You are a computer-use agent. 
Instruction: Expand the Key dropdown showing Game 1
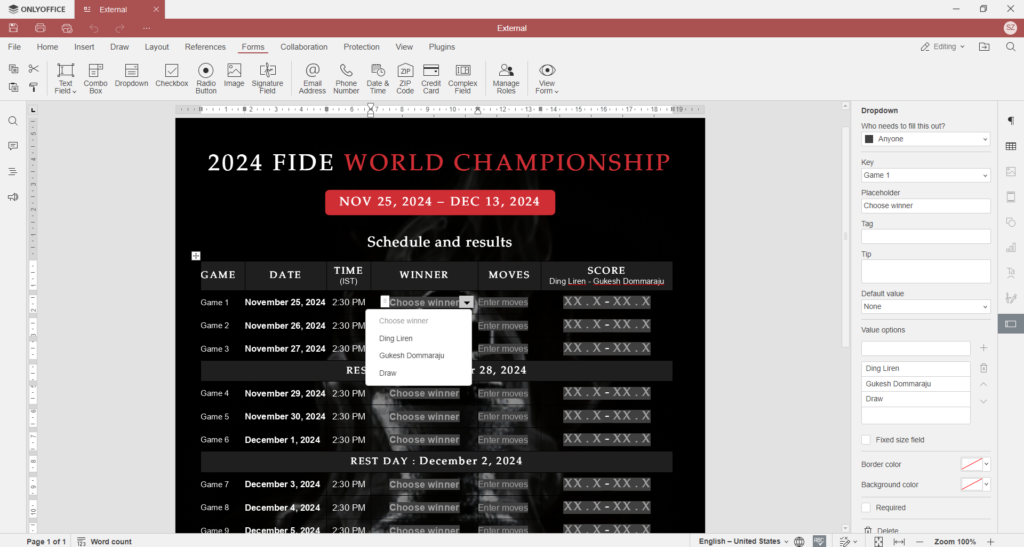925,175
